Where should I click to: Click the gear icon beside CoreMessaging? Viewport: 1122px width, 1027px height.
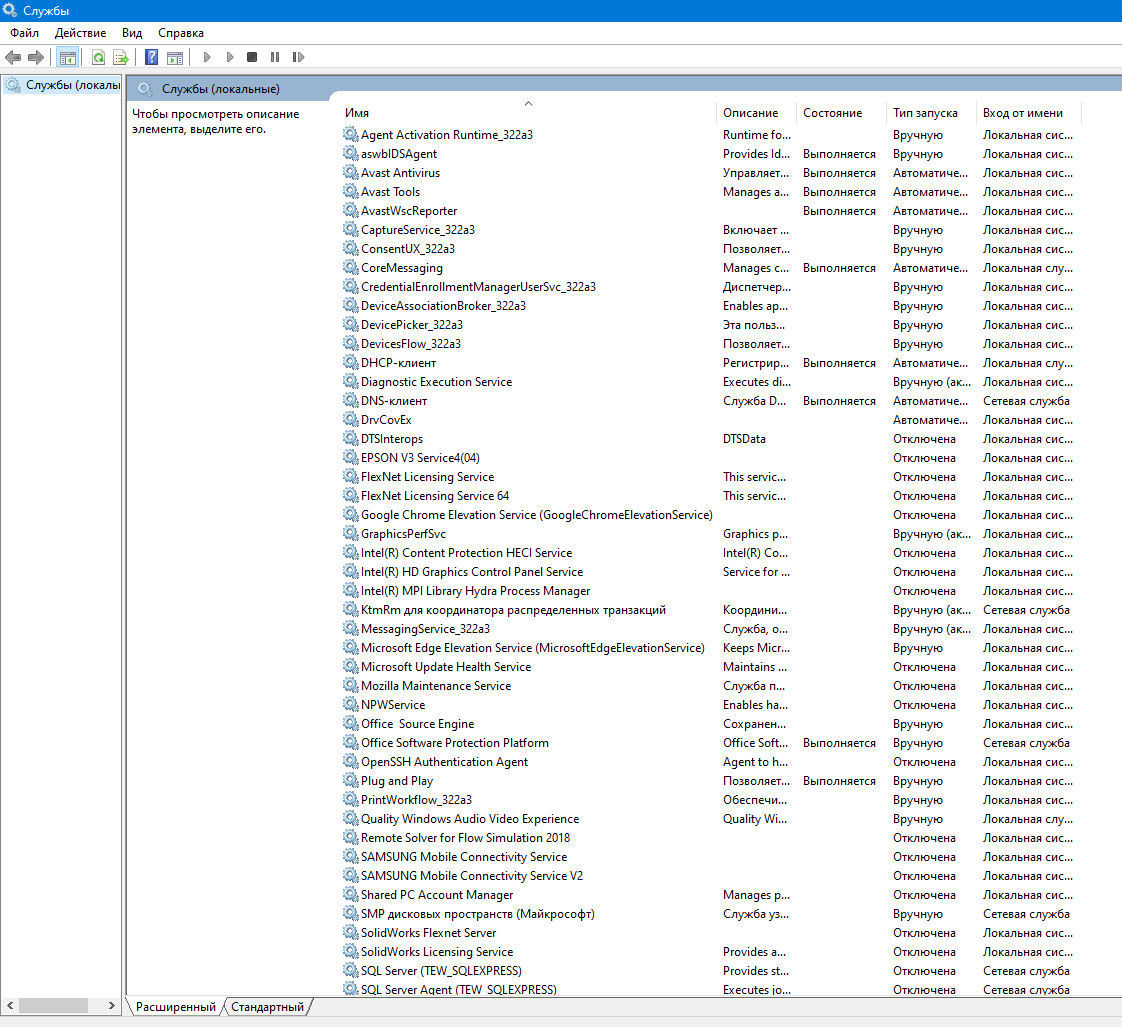coord(350,267)
